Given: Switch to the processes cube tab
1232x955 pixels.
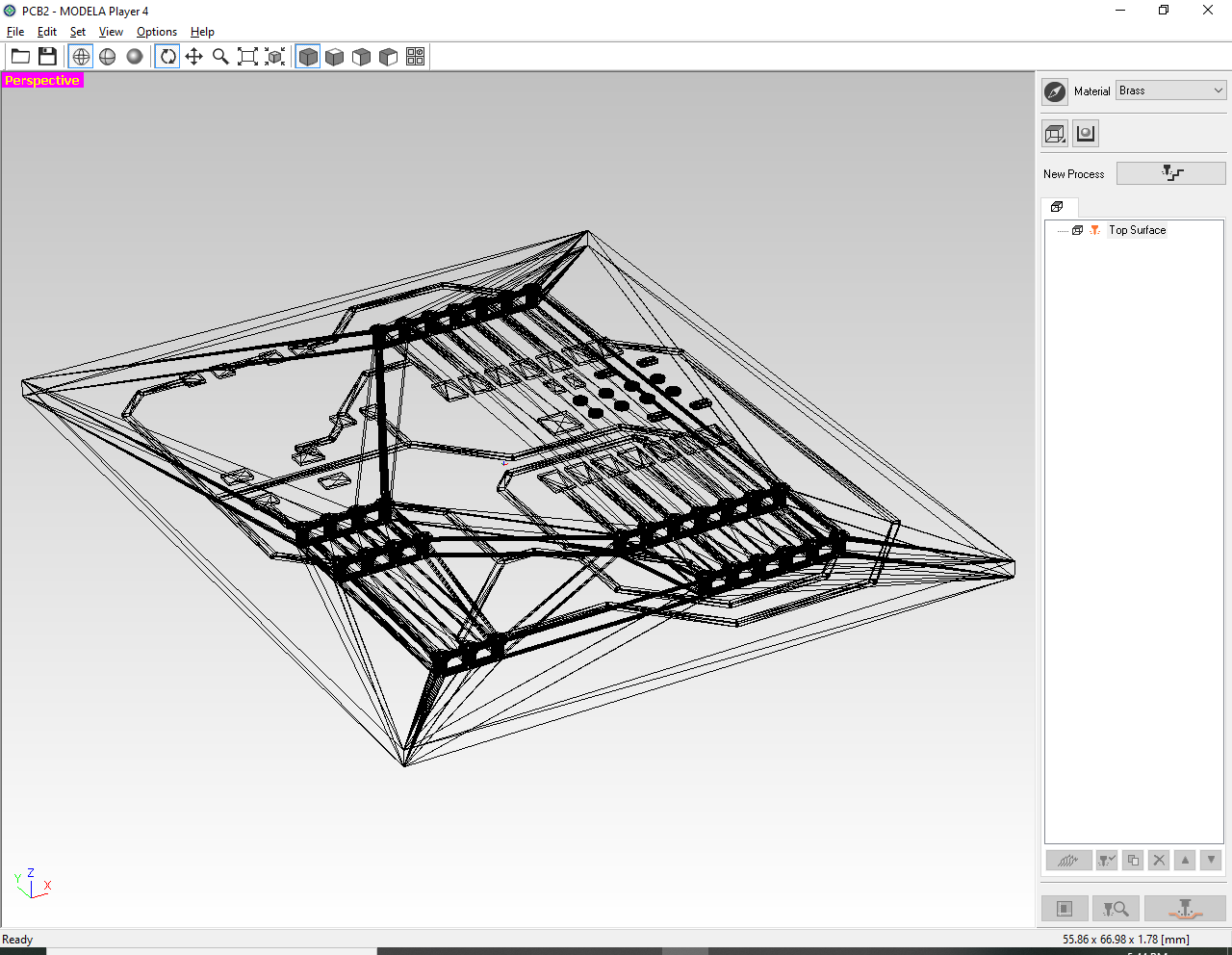Looking at the screenshot, I should click(x=1057, y=207).
